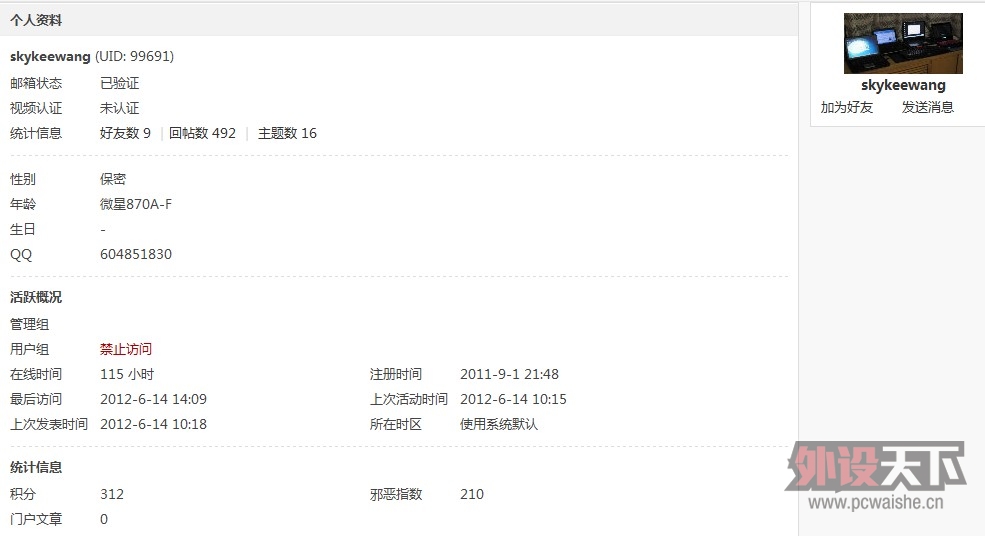Click the www.pcwaishe.cn watermark text
Image resolution: width=985 pixels, height=536 pixels.
tap(876, 503)
